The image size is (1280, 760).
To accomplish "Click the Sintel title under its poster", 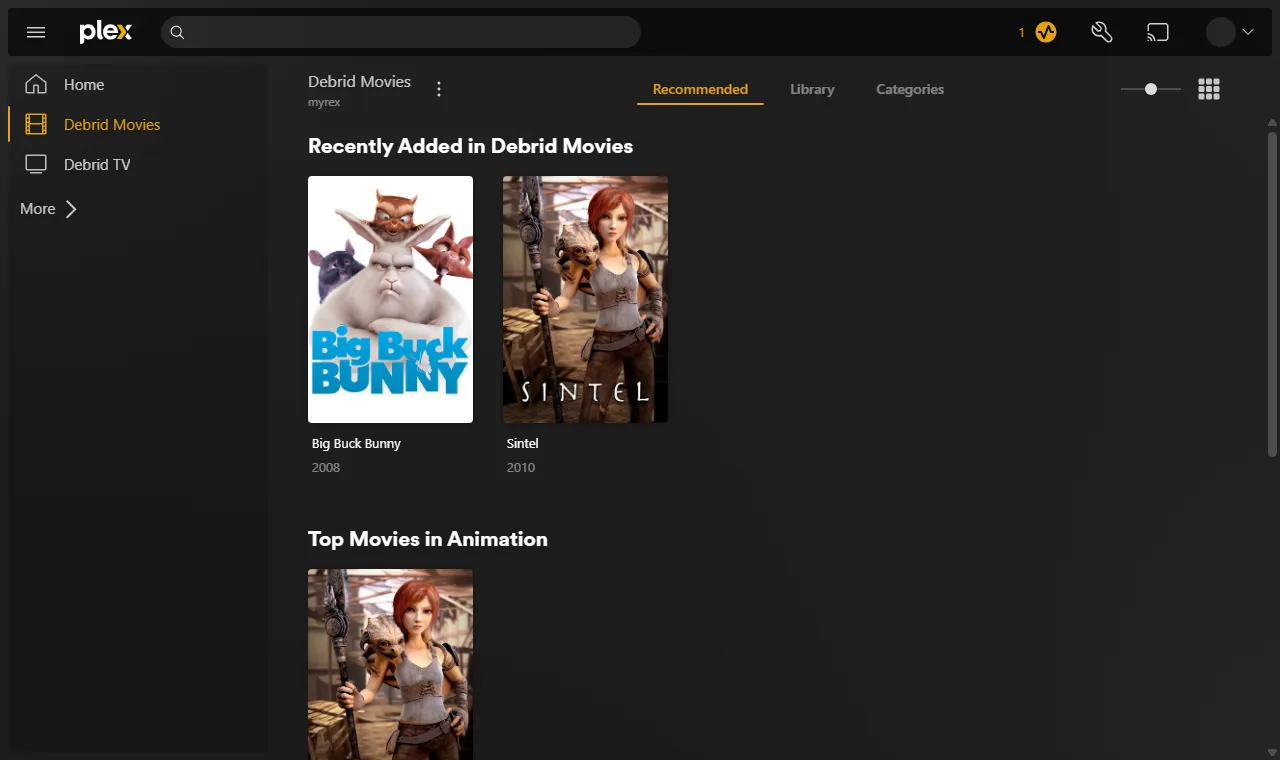I will click(522, 443).
